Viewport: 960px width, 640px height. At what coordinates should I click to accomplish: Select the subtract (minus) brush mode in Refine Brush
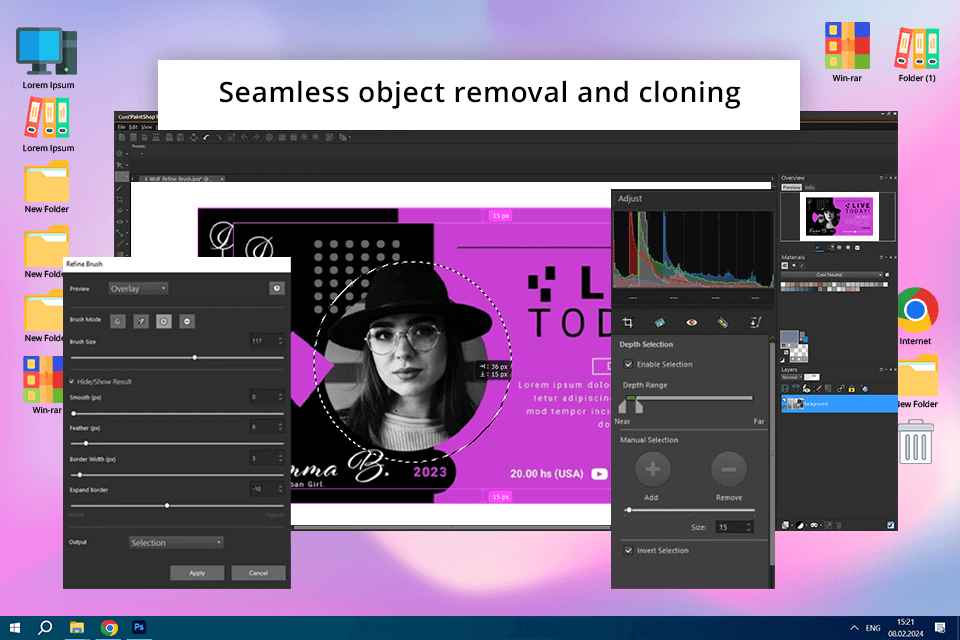point(187,321)
